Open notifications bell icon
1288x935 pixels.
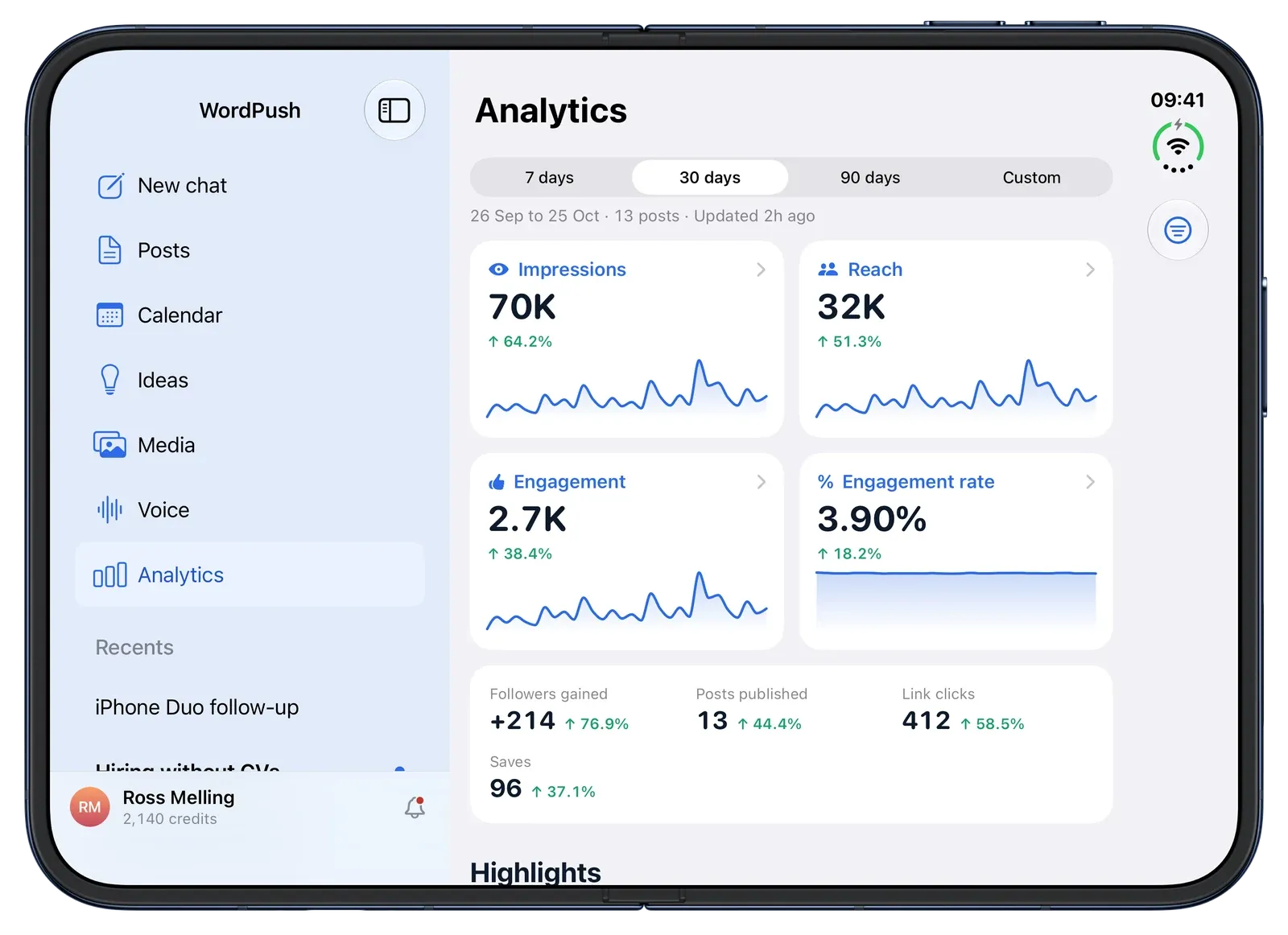[415, 807]
